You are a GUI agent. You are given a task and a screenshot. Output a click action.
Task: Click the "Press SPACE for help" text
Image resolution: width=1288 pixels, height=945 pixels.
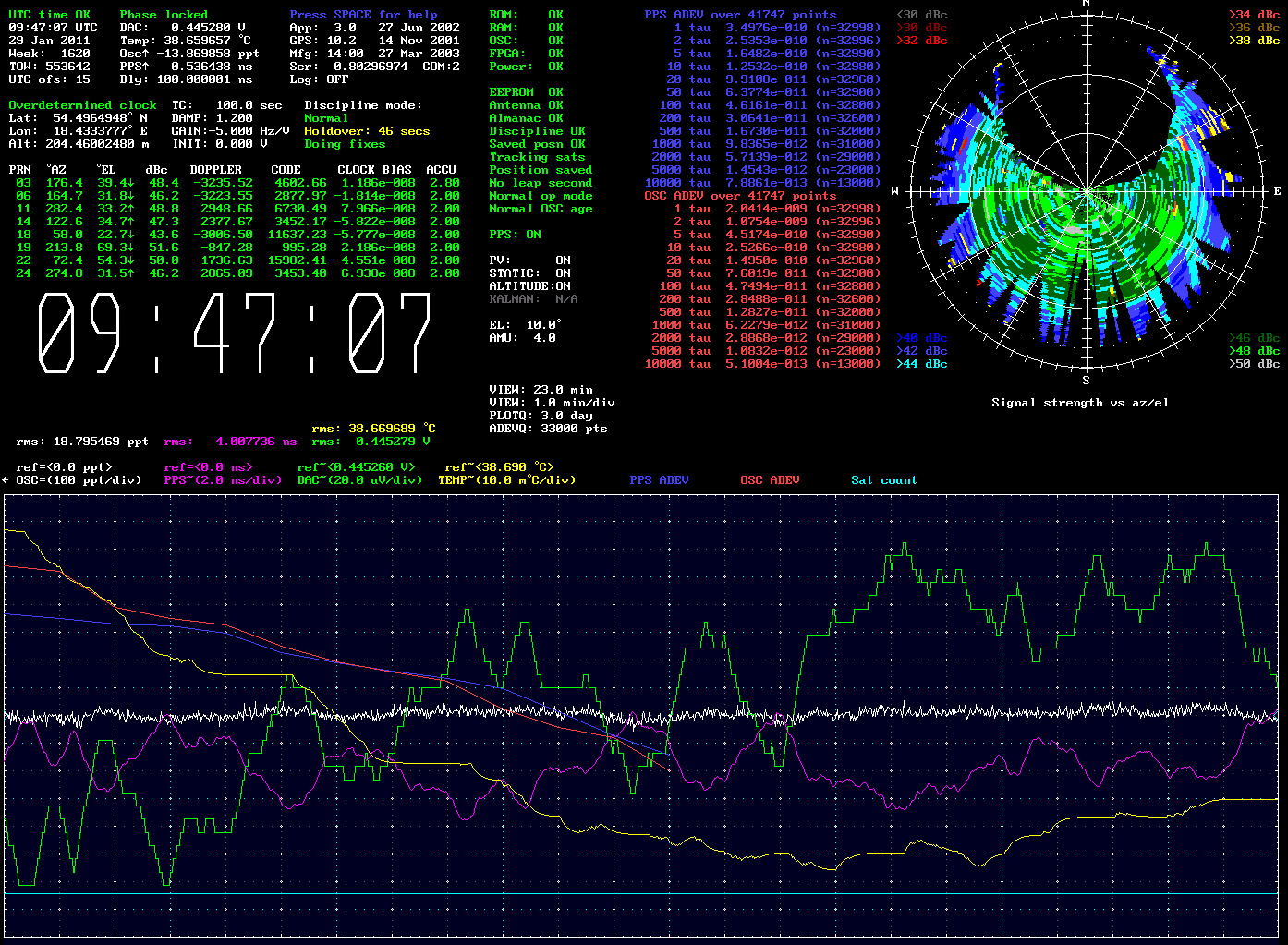tap(363, 15)
